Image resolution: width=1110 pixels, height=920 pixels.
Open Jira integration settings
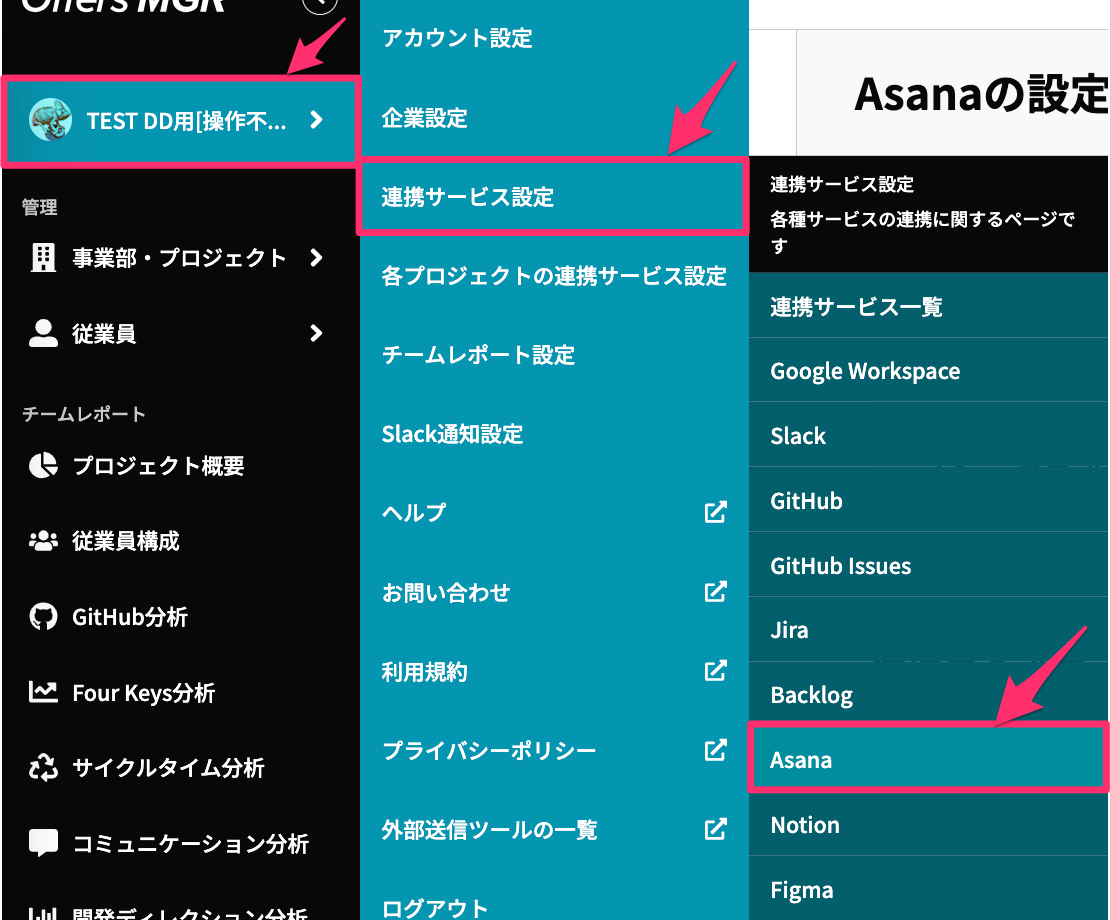pyautogui.click(x=929, y=631)
